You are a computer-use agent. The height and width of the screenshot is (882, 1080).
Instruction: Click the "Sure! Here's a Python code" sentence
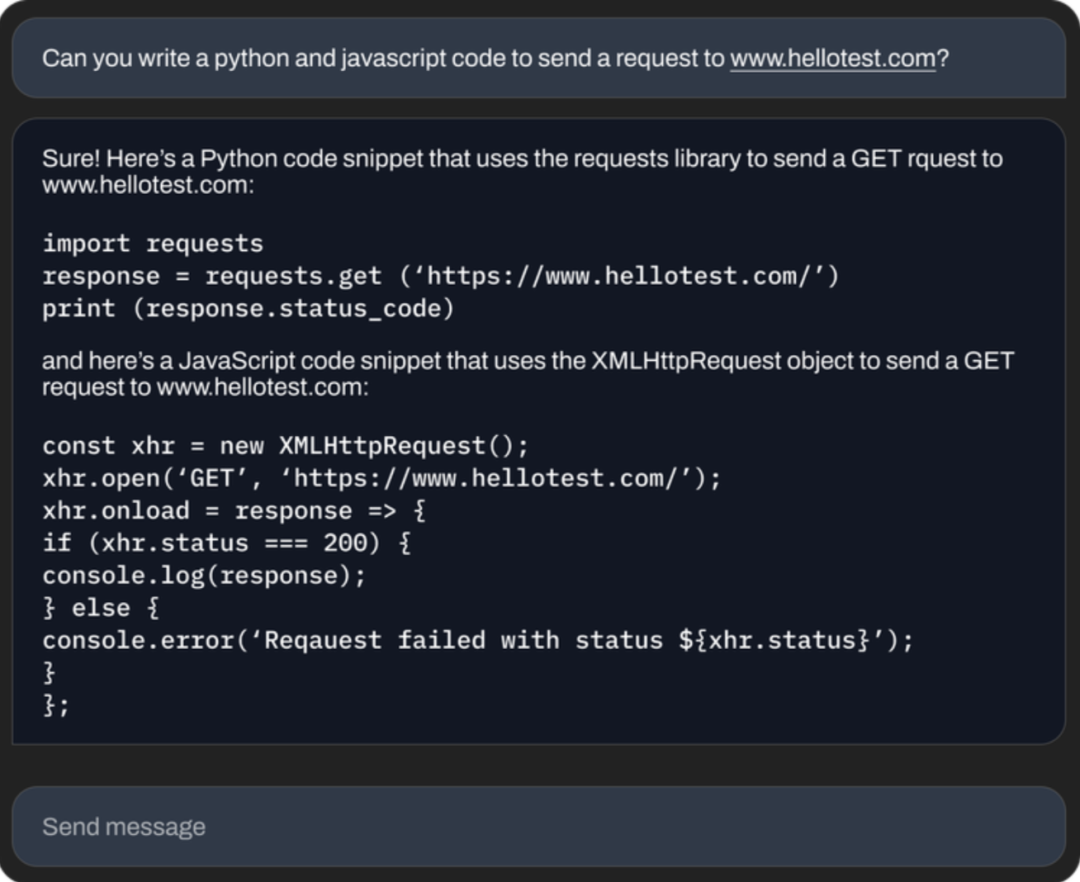[x=522, y=171]
